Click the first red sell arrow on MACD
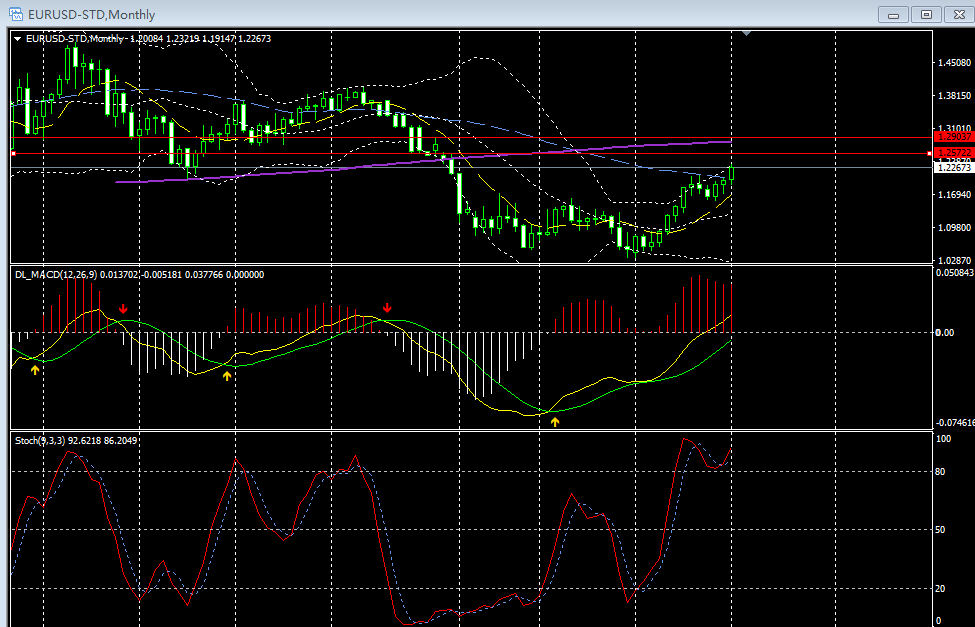 click(x=123, y=309)
